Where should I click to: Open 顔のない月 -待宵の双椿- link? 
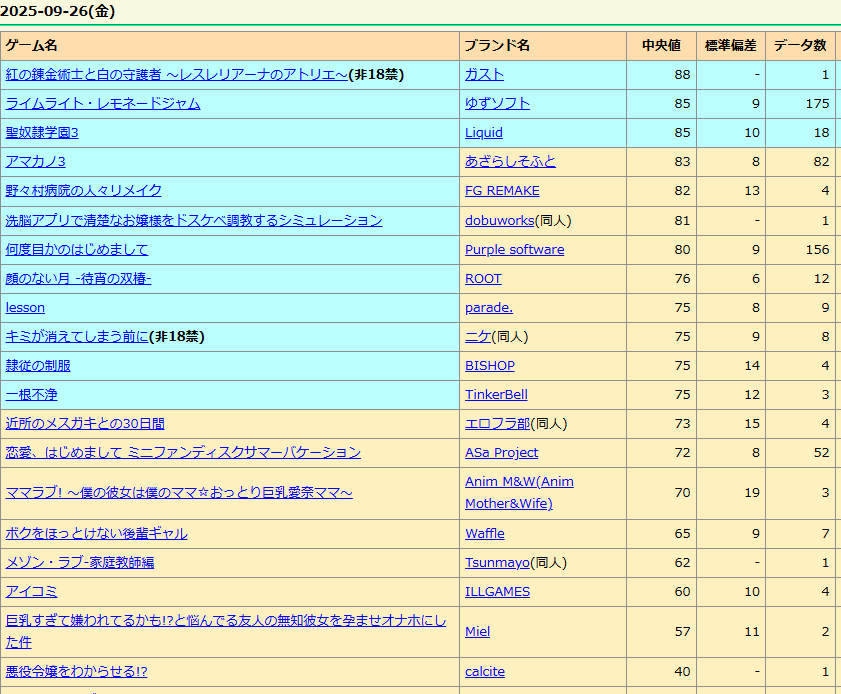click(x=78, y=278)
